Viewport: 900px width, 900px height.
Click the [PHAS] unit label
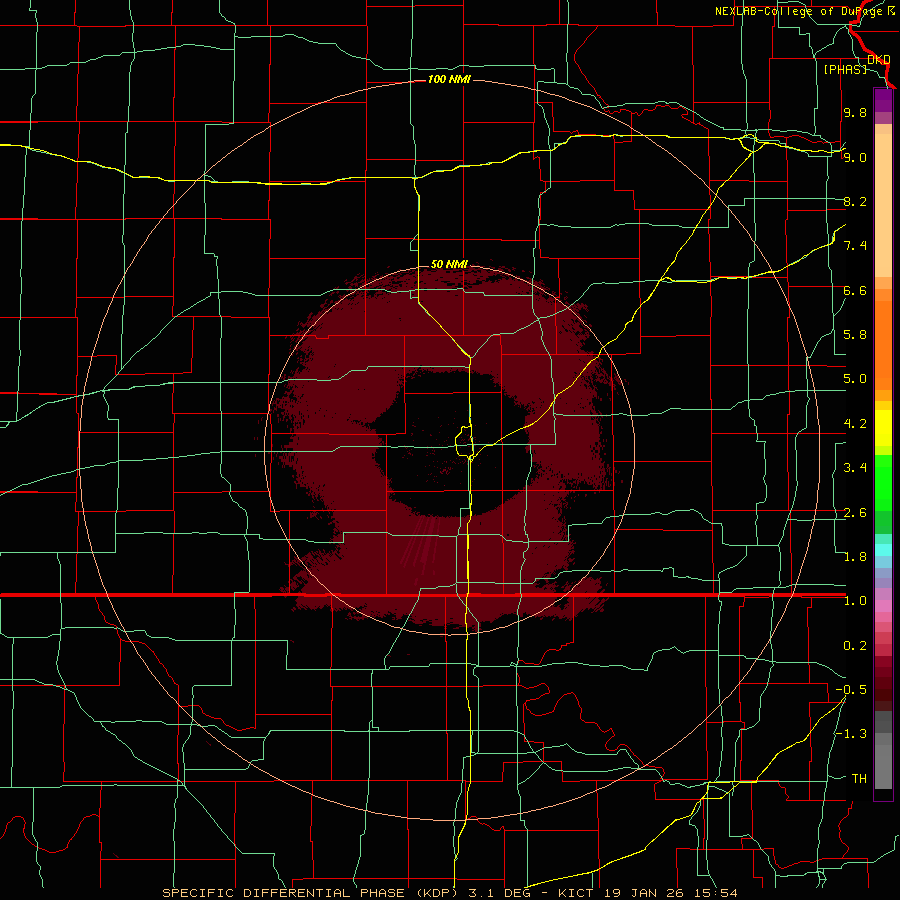[845, 69]
